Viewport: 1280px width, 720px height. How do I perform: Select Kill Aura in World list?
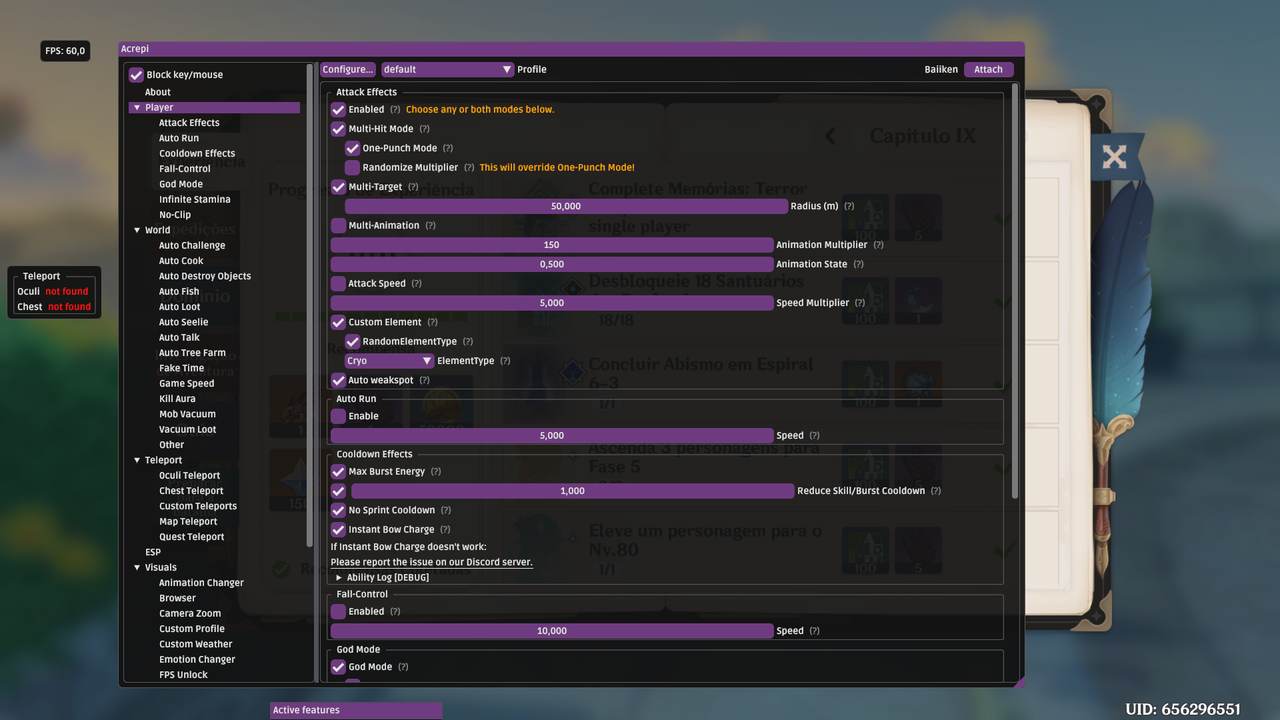pos(177,399)
